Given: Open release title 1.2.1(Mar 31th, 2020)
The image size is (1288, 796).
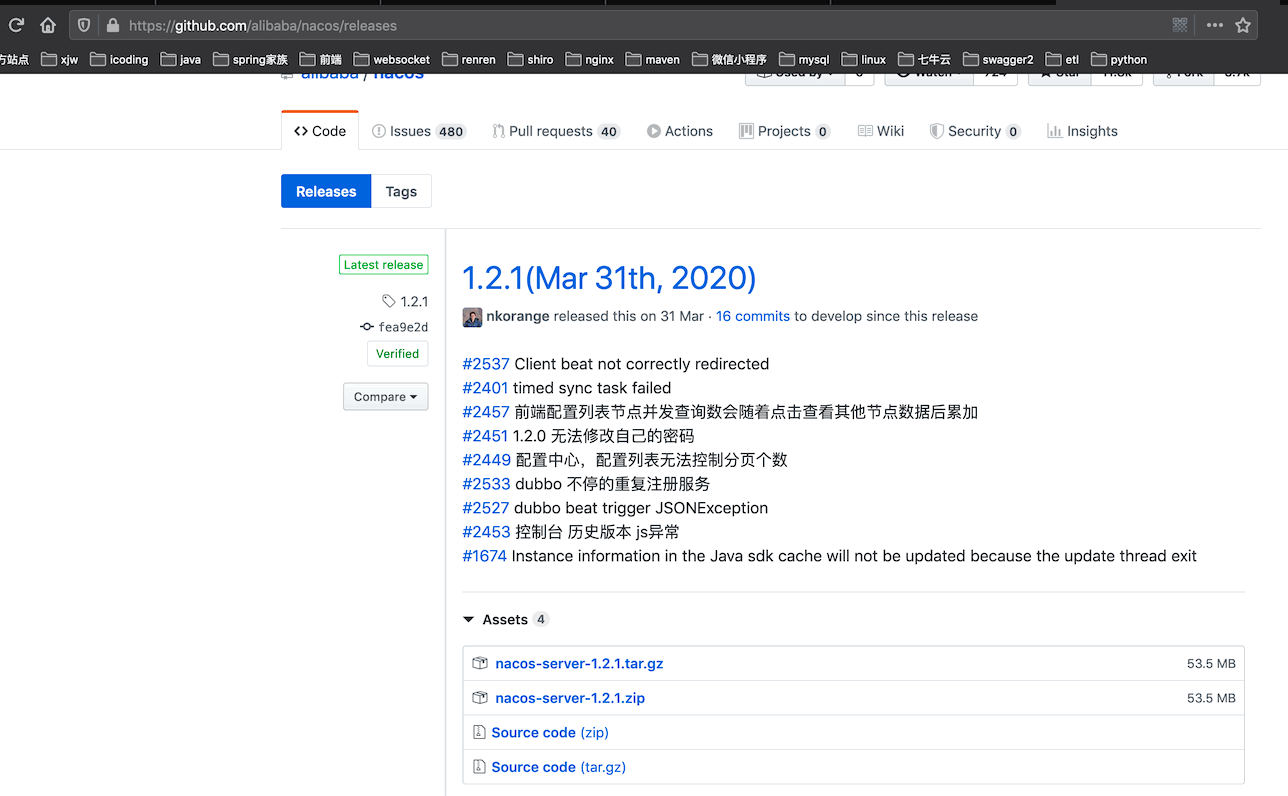Looking at the screenshot, I should (x=609, y=277).
